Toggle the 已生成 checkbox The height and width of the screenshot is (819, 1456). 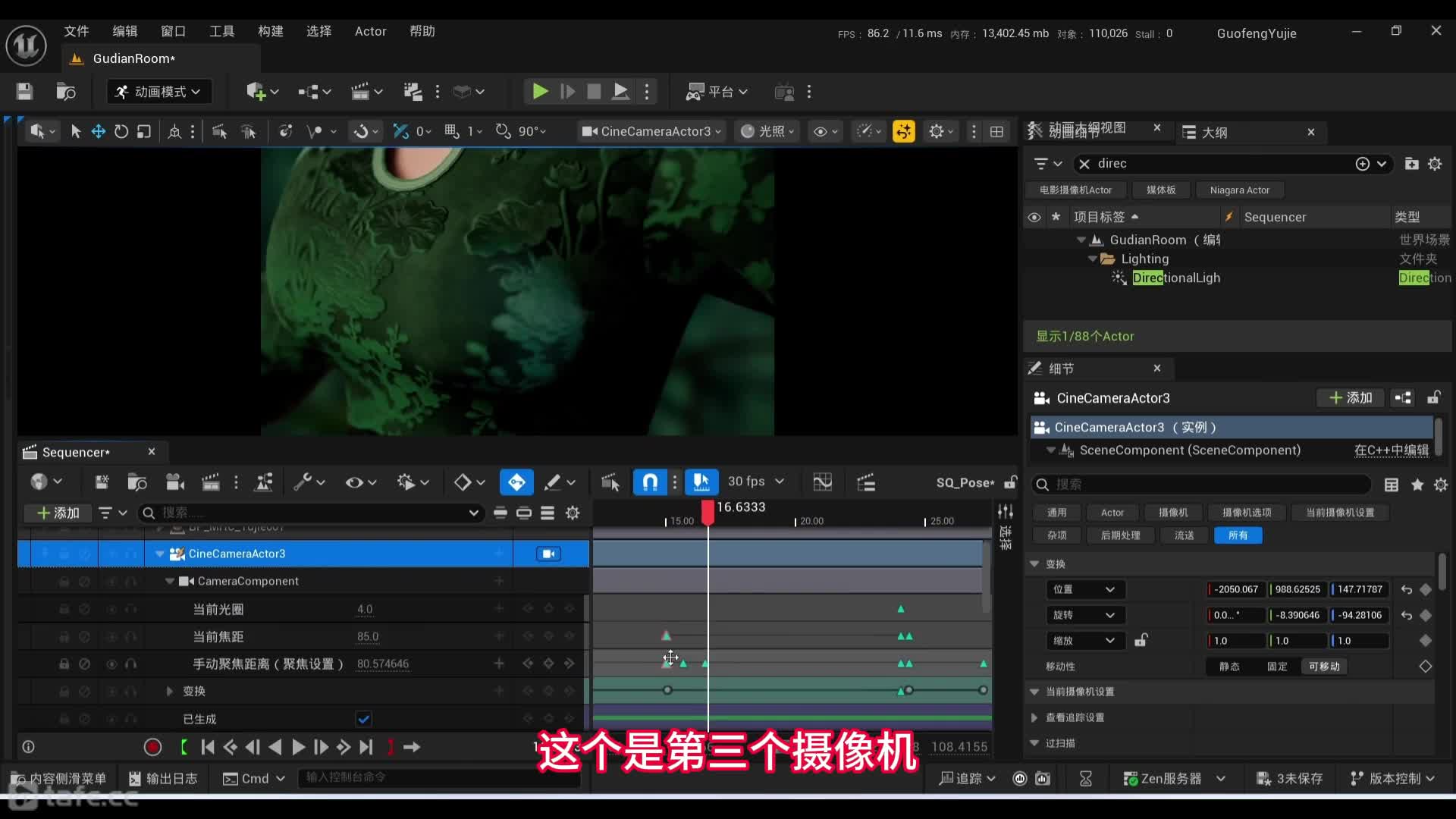[x=363, y=719]
